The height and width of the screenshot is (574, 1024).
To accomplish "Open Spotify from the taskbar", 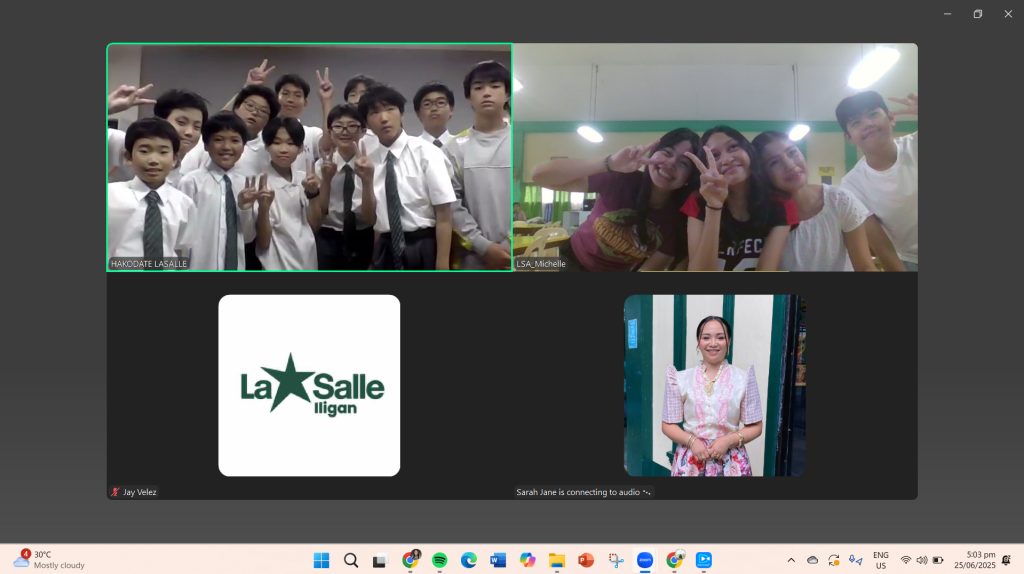I will point(440,560).
